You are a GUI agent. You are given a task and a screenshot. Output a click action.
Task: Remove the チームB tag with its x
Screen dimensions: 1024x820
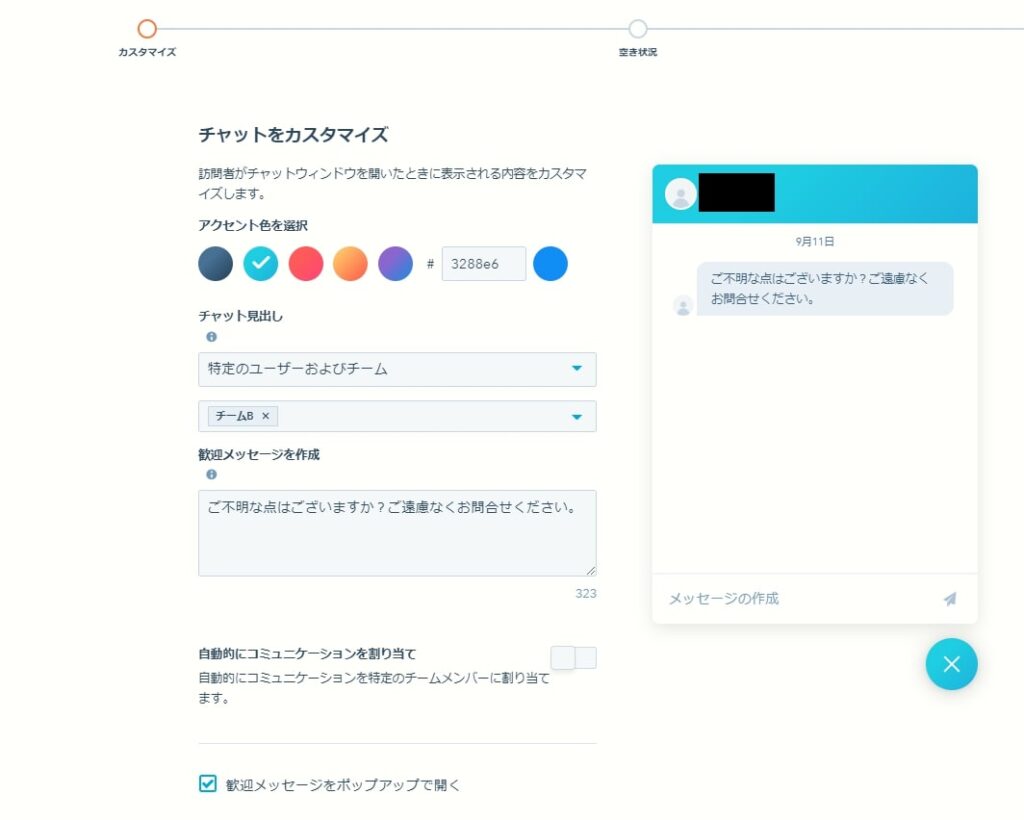coord(266,416)
